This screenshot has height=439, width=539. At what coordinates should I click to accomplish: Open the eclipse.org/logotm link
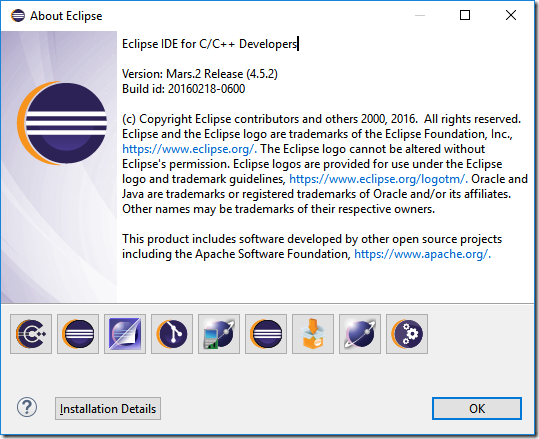coord(378,179)
